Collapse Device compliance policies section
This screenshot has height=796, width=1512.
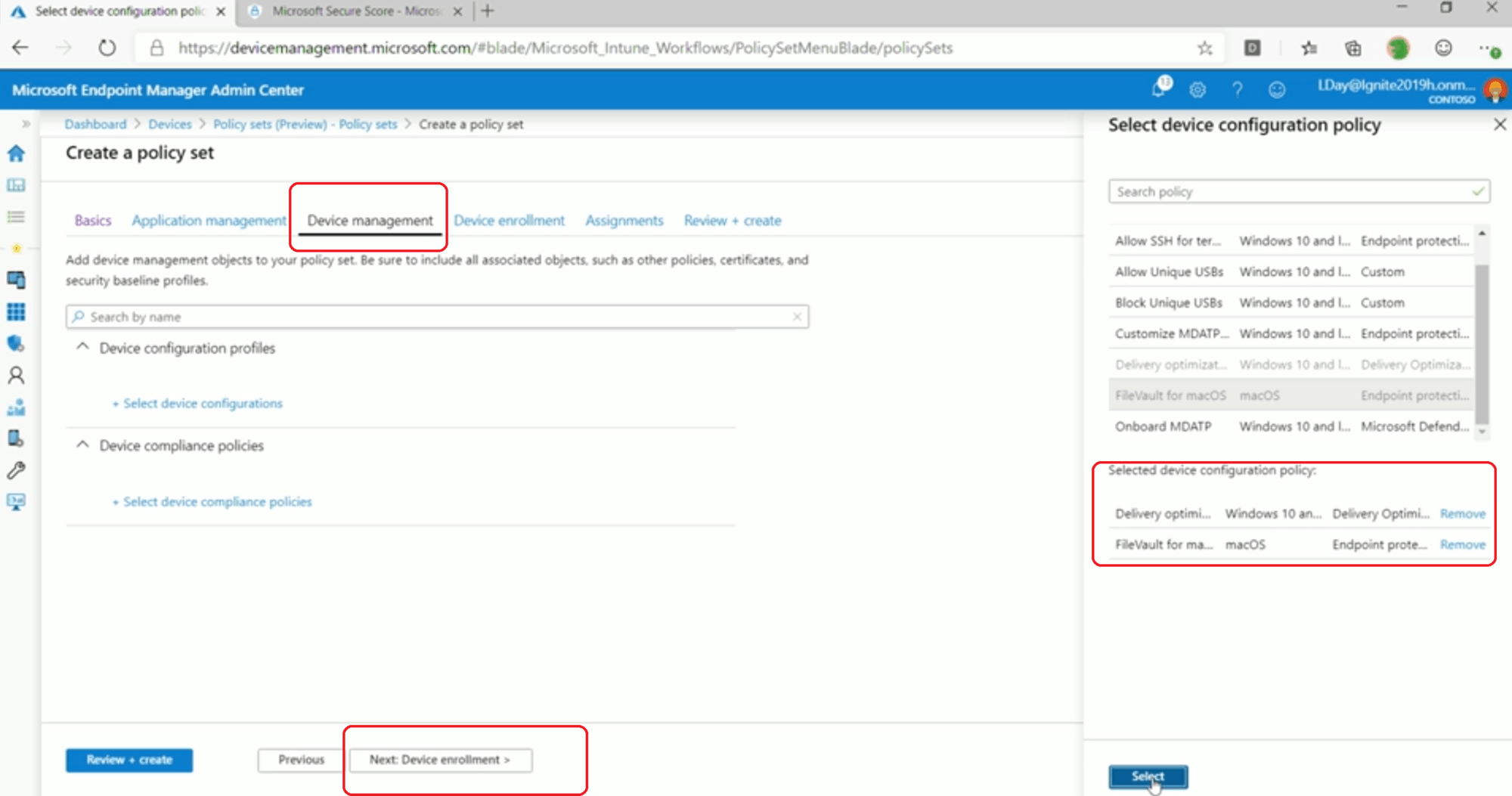point(83,444)
